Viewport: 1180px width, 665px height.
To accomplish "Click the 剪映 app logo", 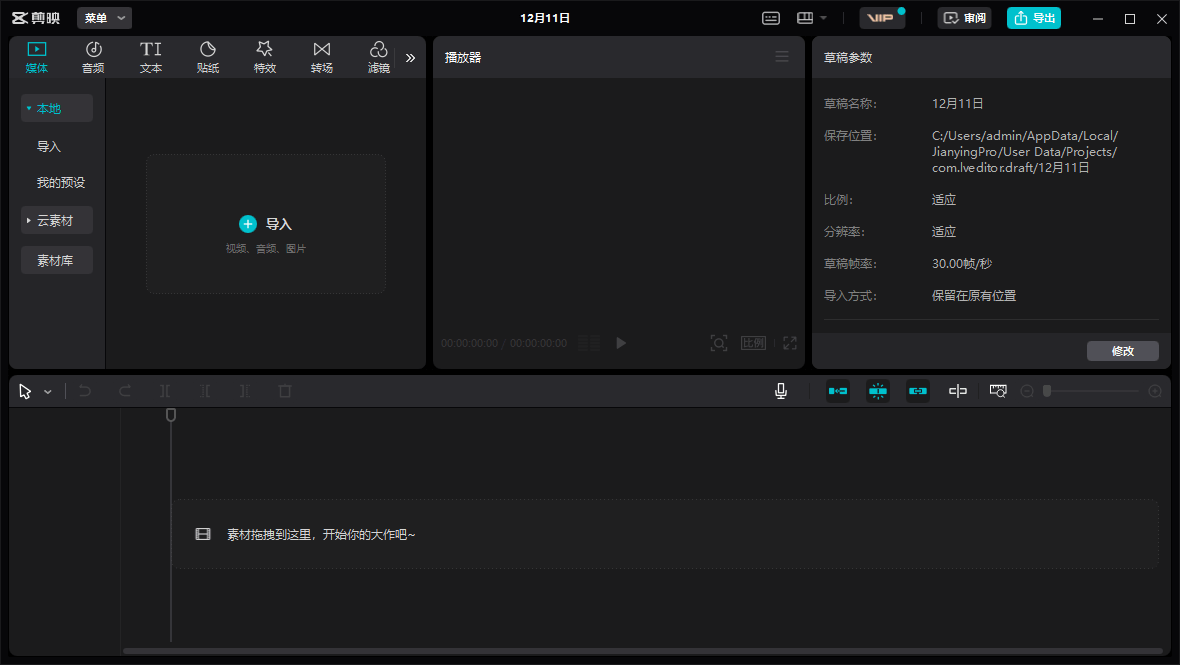I will pyautogui.click(x=36, y=18).
